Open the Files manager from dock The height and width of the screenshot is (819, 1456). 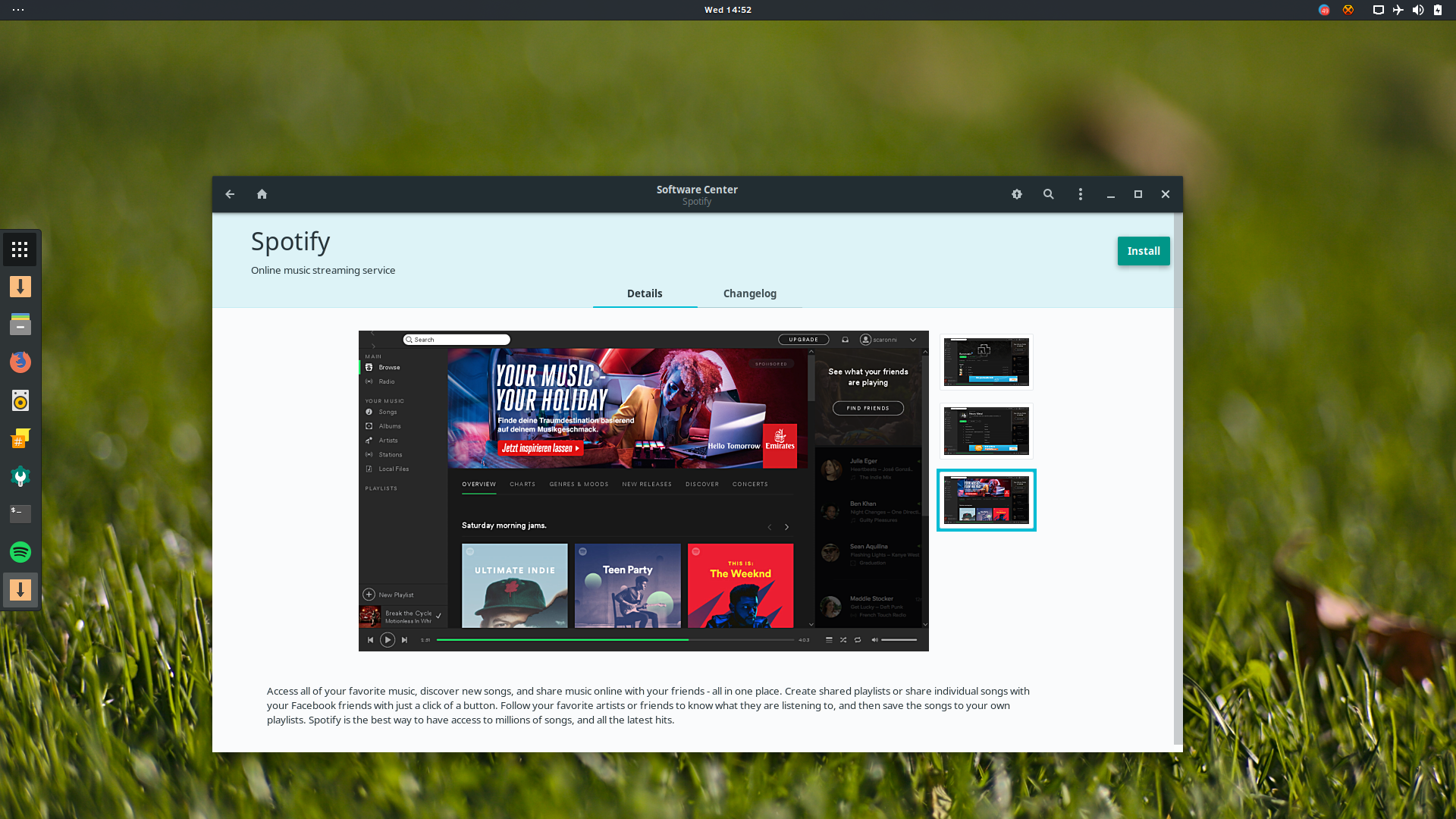click(x=20, y=325)
